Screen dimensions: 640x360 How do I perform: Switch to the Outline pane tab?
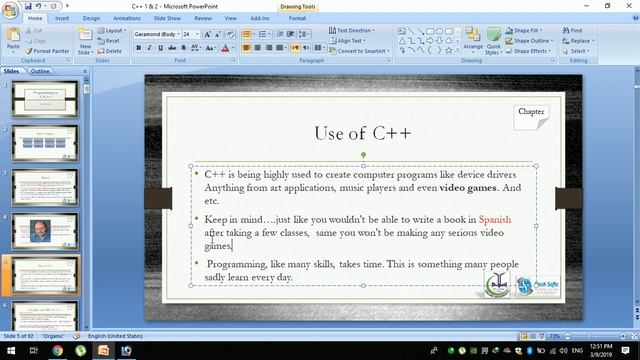(40, 71)
